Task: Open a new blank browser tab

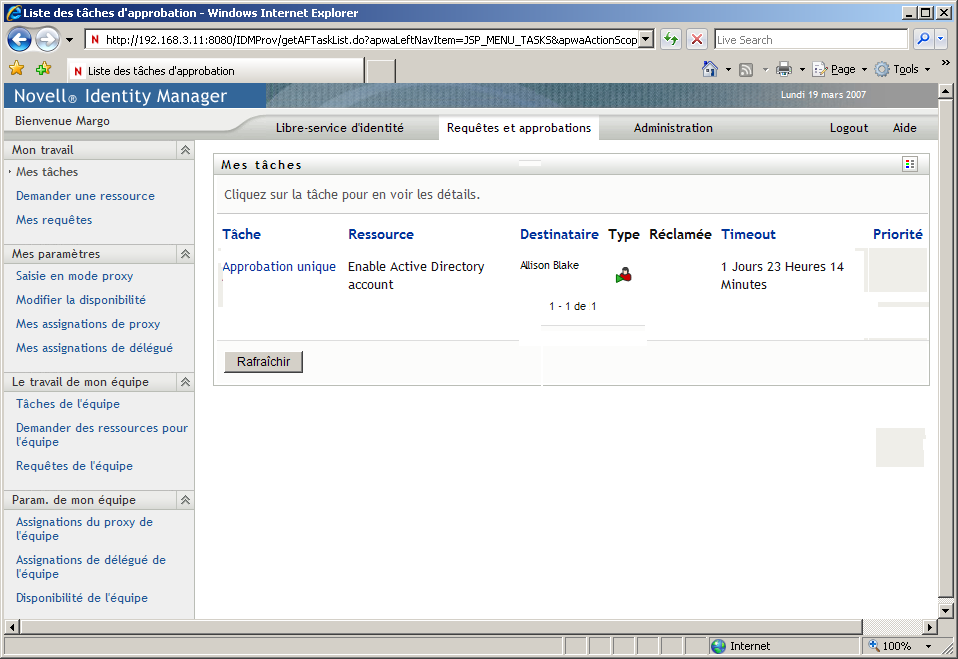Action: [x=381, y=71]
